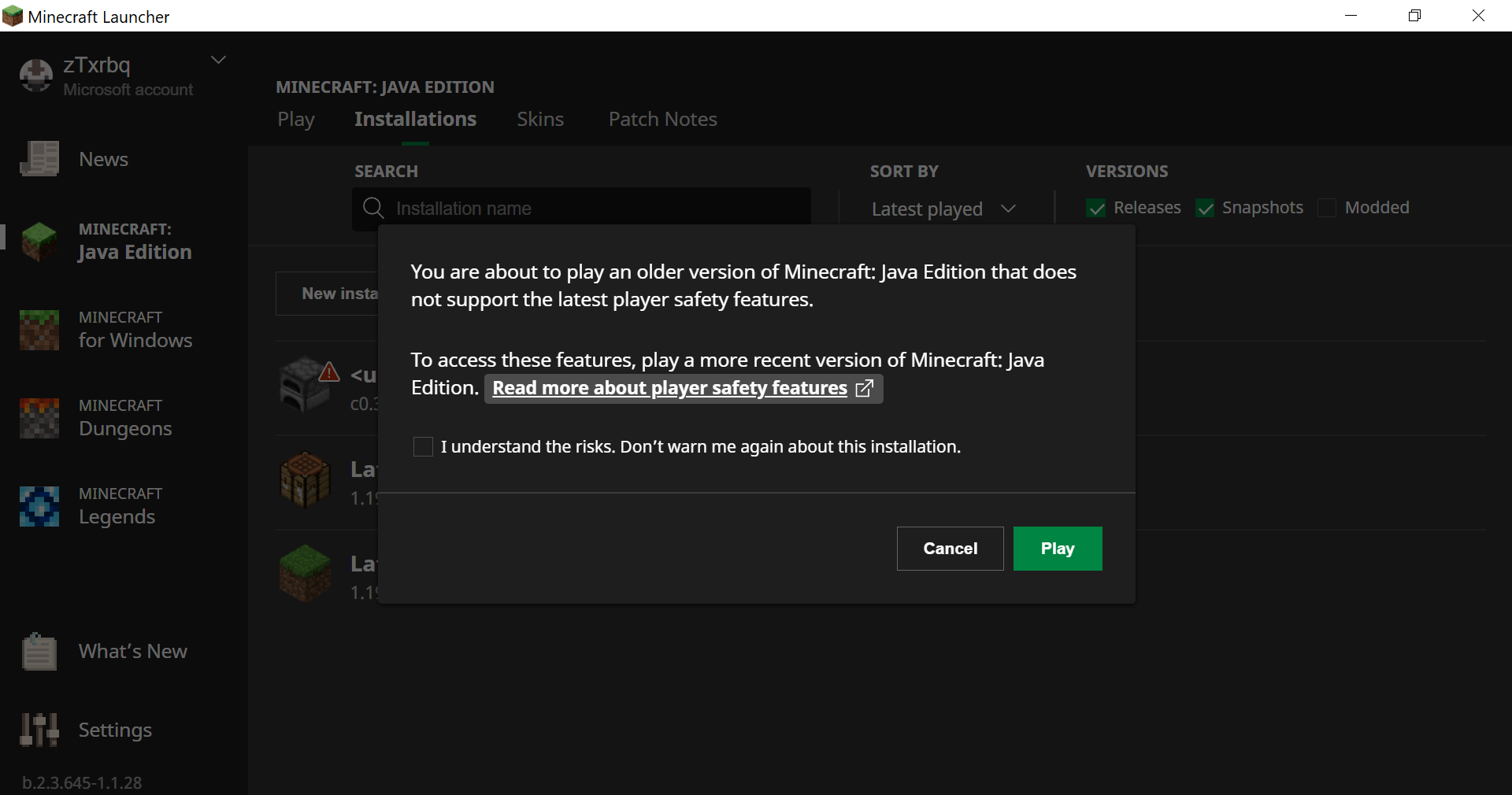Expand the zTxrbq account dropdown chevron
Screen dimensions: 1512x795
pos(219,60)
